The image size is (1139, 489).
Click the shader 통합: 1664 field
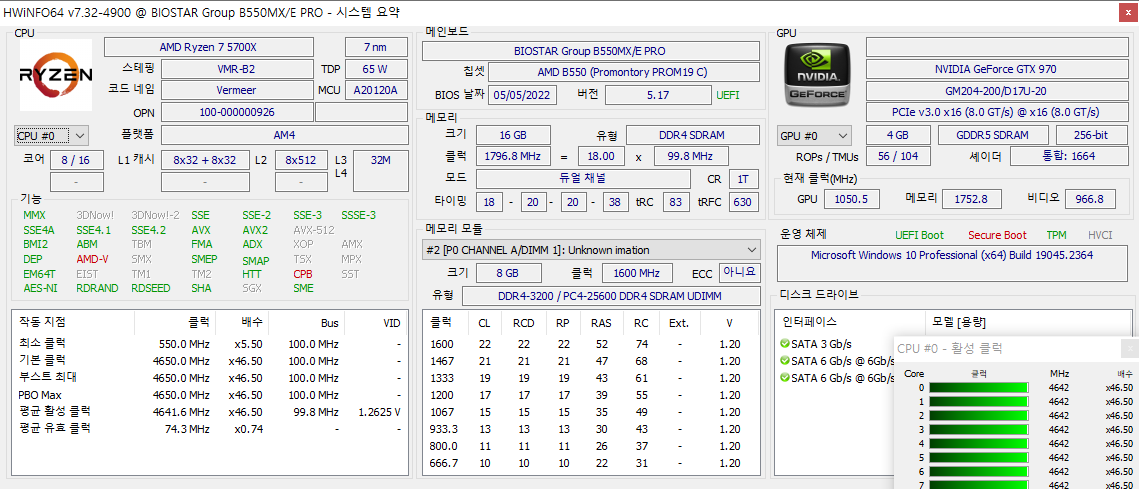(1067, 156)
